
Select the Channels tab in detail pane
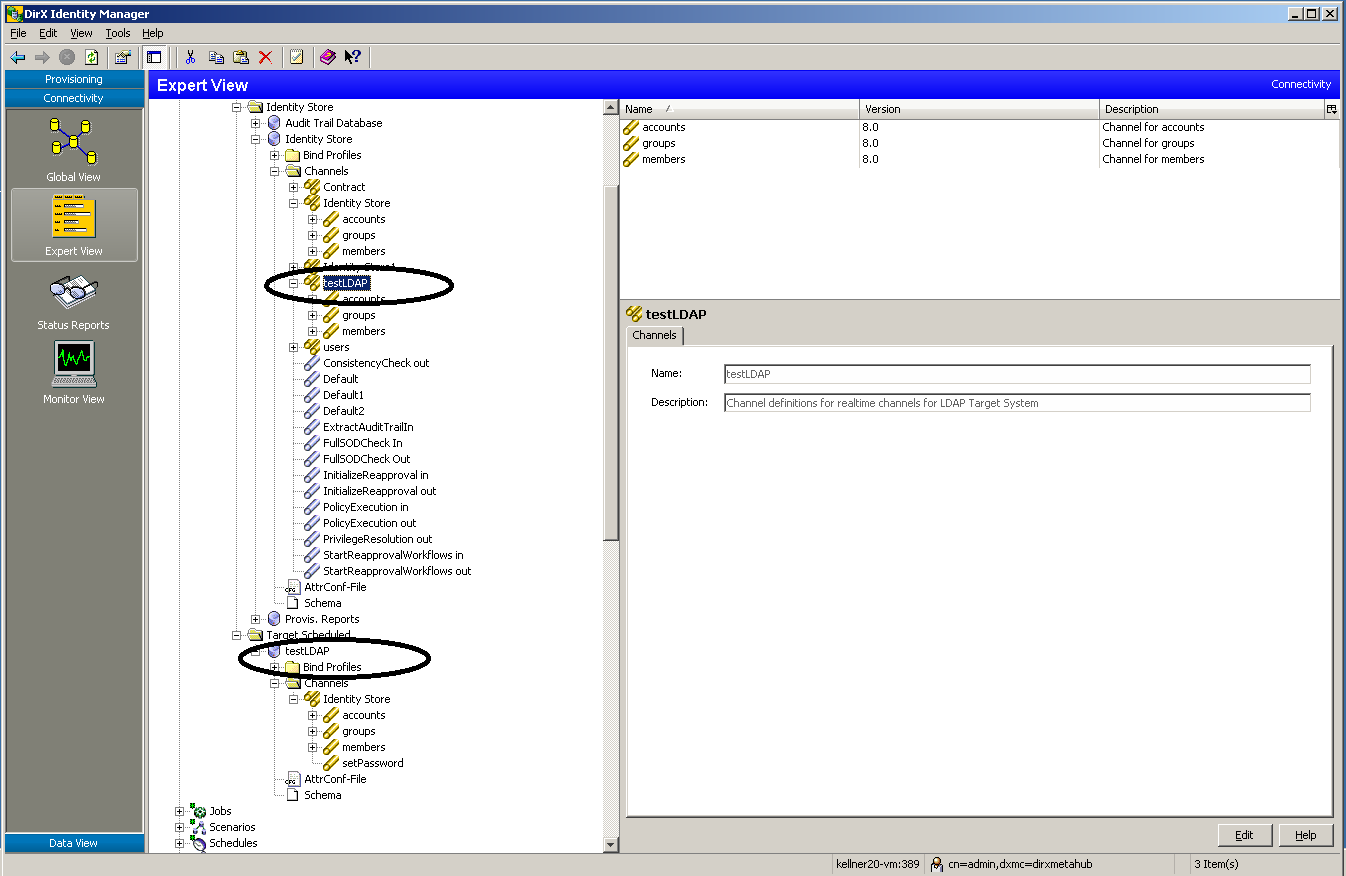[654, 335]
